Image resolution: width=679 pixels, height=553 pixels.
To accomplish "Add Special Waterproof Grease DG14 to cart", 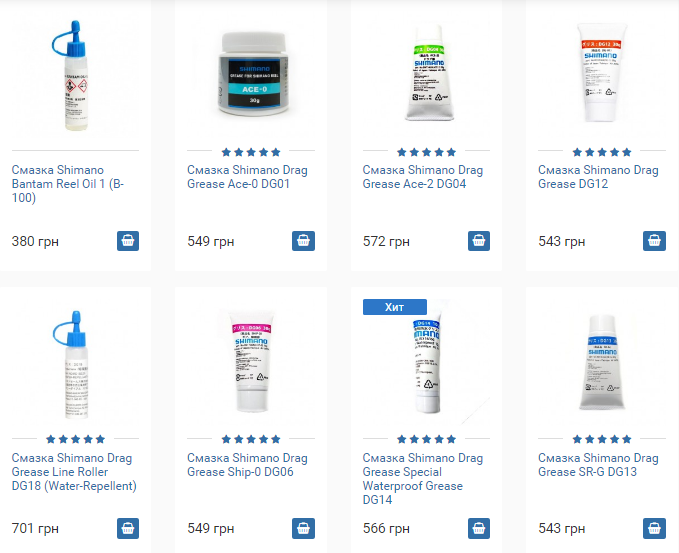I will tap(479, 528).
